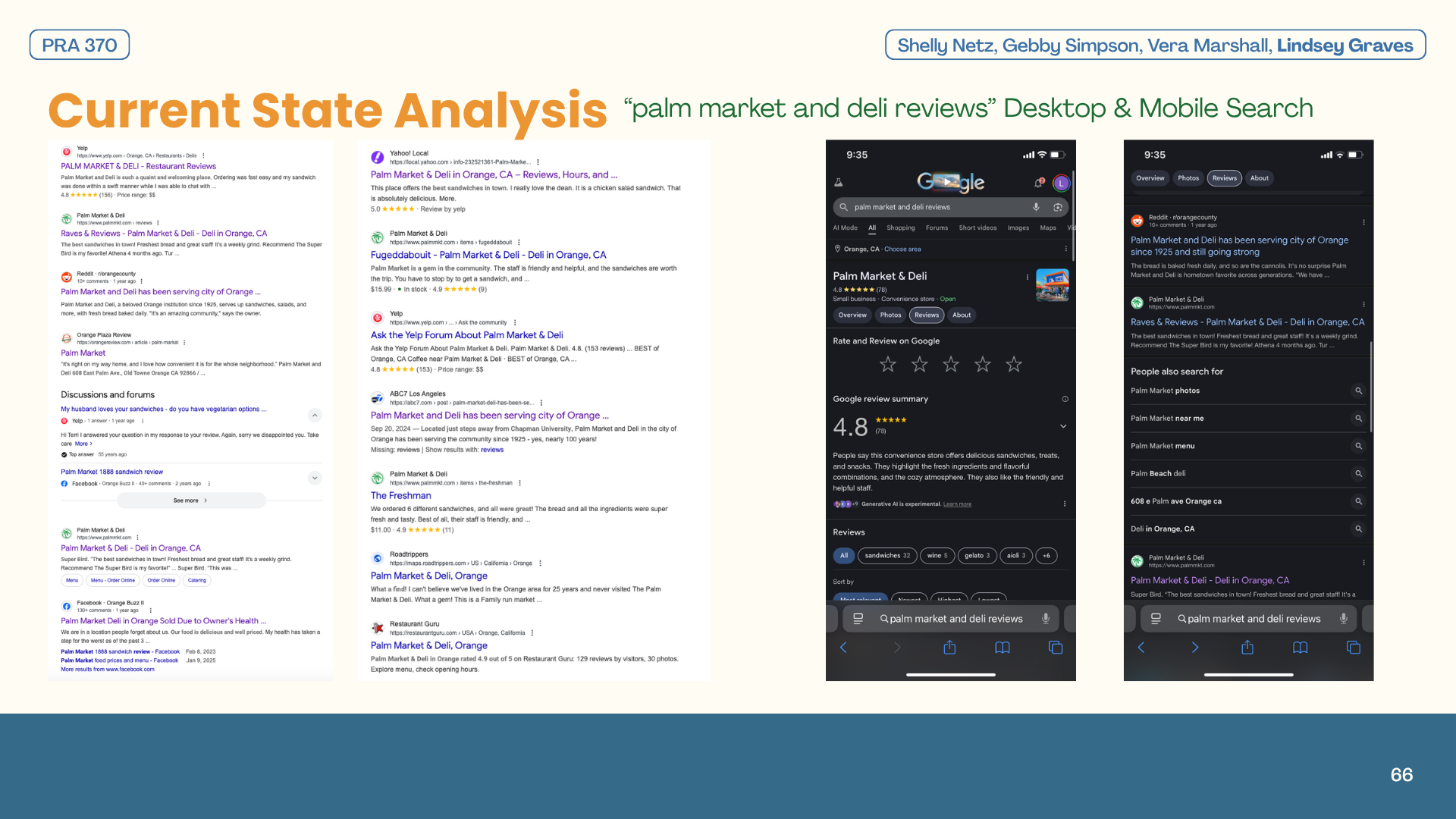The width and height of the screenshot is (1456, 819).
Task: Tap the address bar microphone on right phone
Action: 1344,619
